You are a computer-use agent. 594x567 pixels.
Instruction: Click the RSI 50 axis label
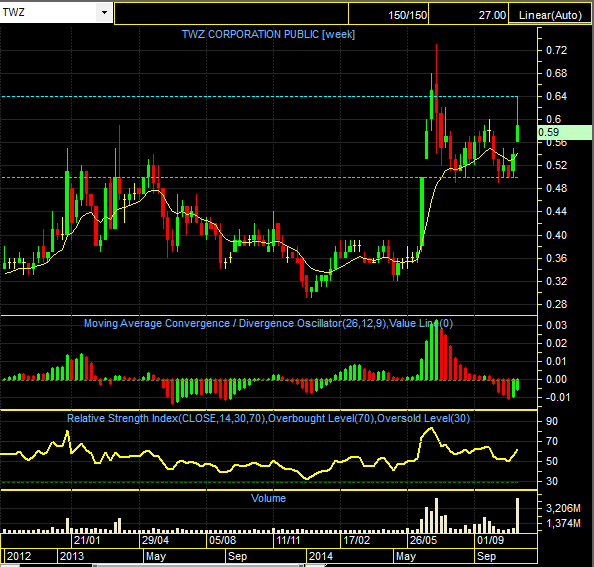click(x=552, y=461)
